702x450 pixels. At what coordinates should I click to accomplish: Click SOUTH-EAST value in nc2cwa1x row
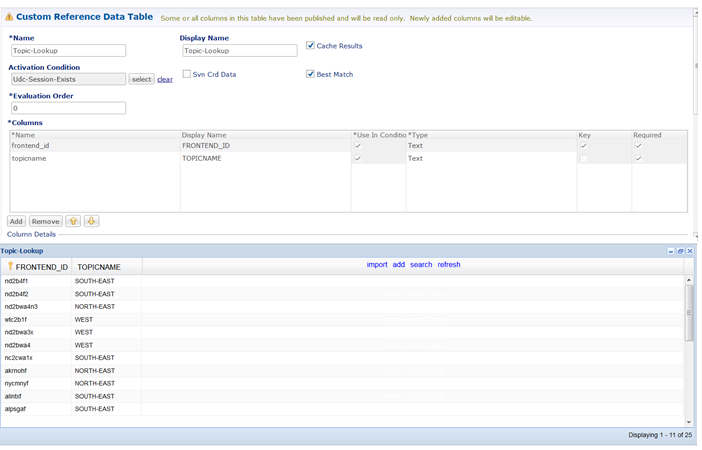[94, 358]
